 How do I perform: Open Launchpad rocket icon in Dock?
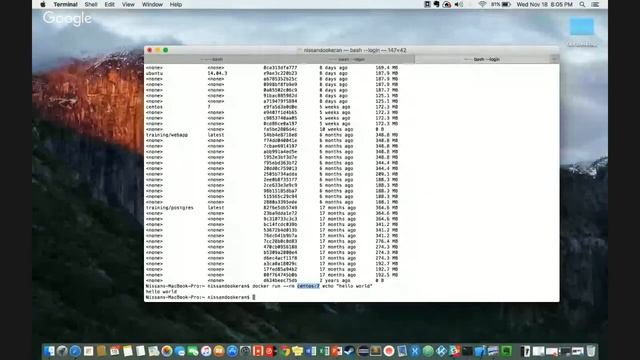coord(62,351)
